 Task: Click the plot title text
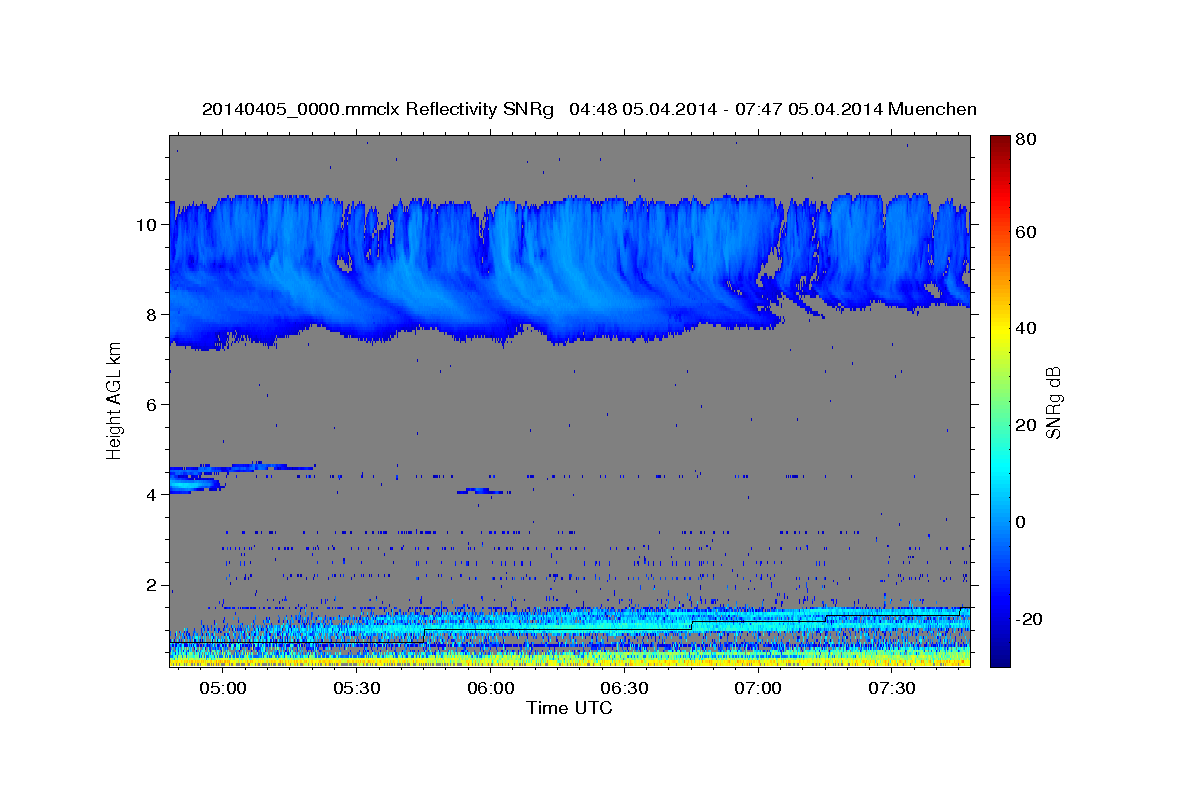click(x=589, y=109)
